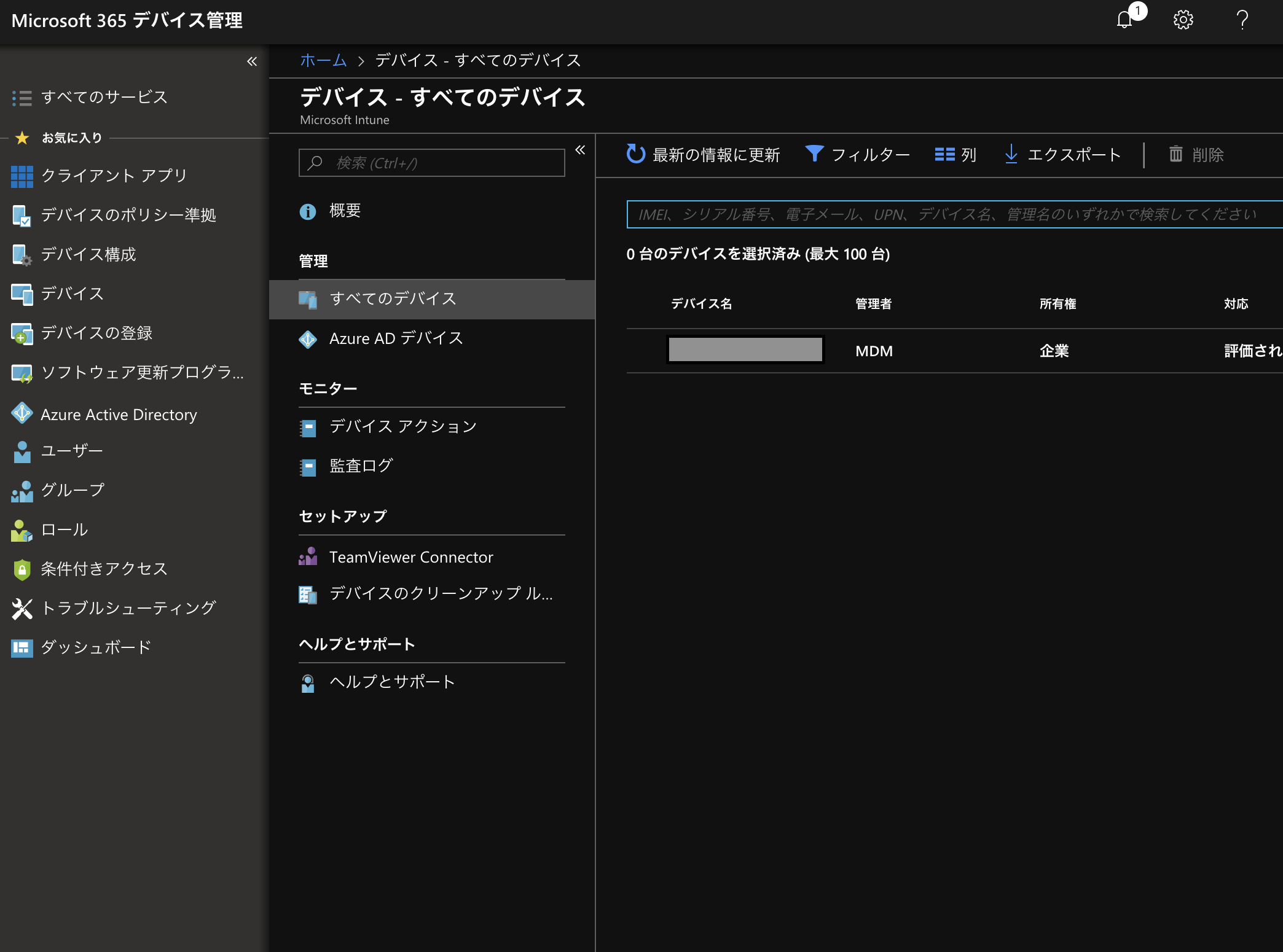Sort by 管理者 column header

pyautogui.click(x=873, y=303)
